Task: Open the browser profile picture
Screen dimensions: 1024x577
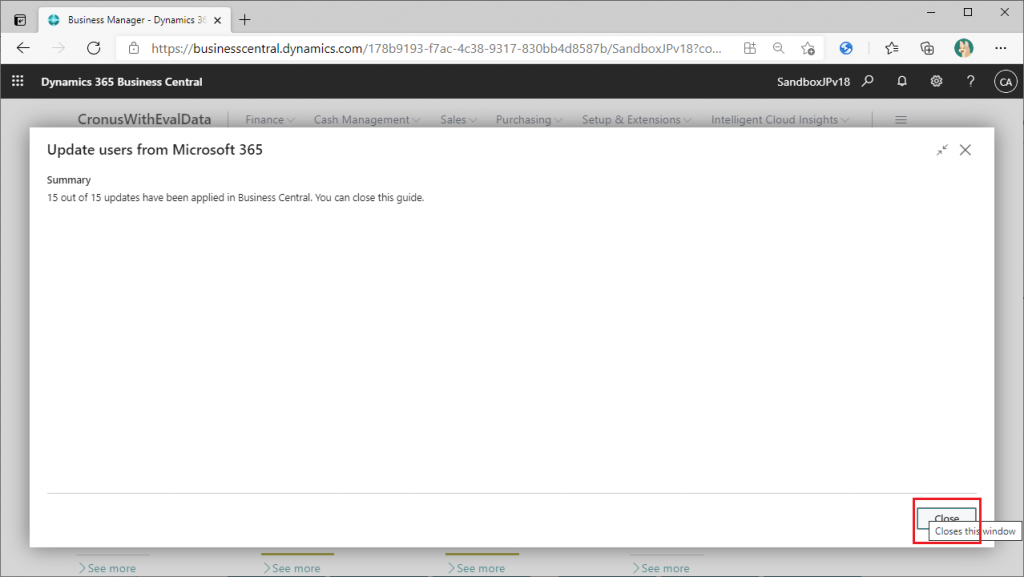Action: [963, 48]
